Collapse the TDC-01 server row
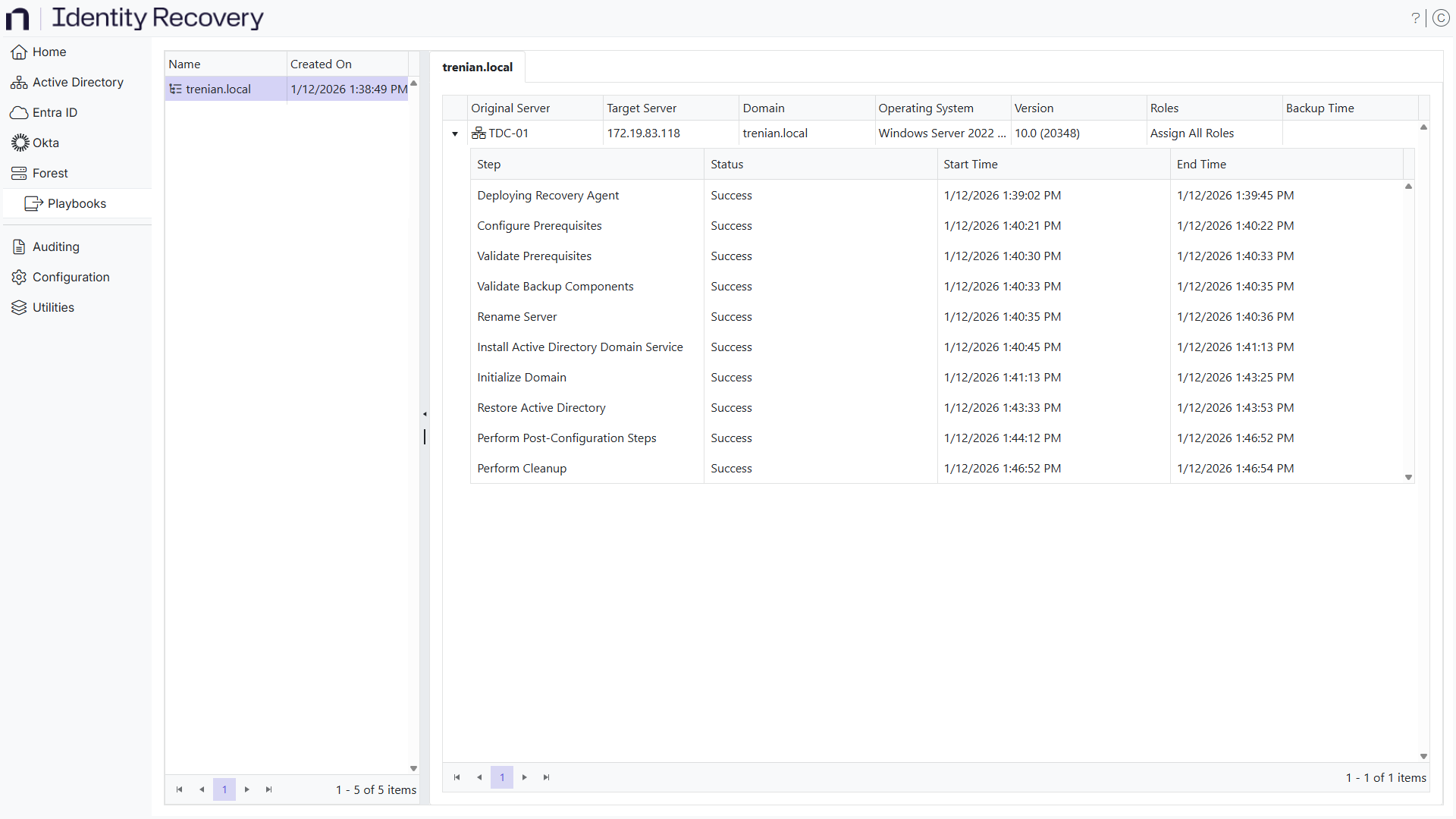Viewport: 1456px width, 819px height. (455, 134)
